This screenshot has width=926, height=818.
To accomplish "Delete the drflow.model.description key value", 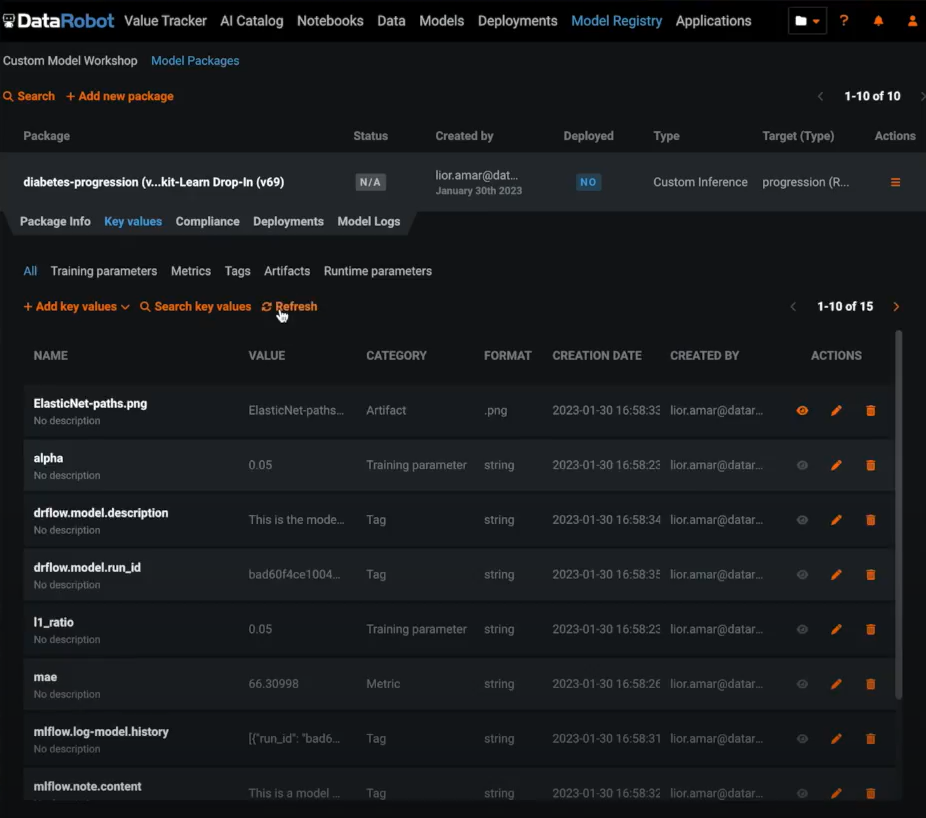I will [870, 520].
